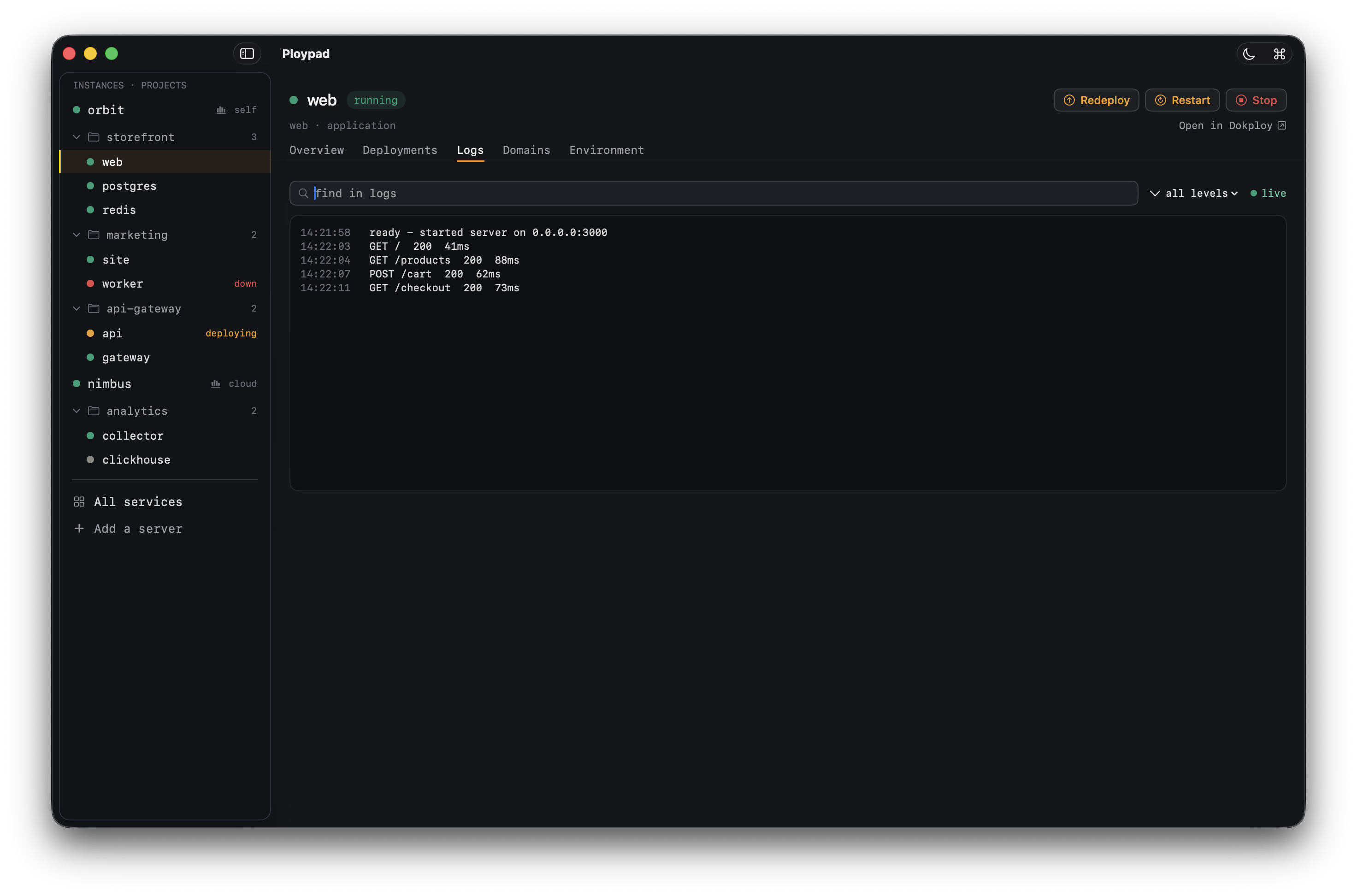Switch to the Deployments tab
Viewport: 1357px width, 896px height.
pos(400,150)
